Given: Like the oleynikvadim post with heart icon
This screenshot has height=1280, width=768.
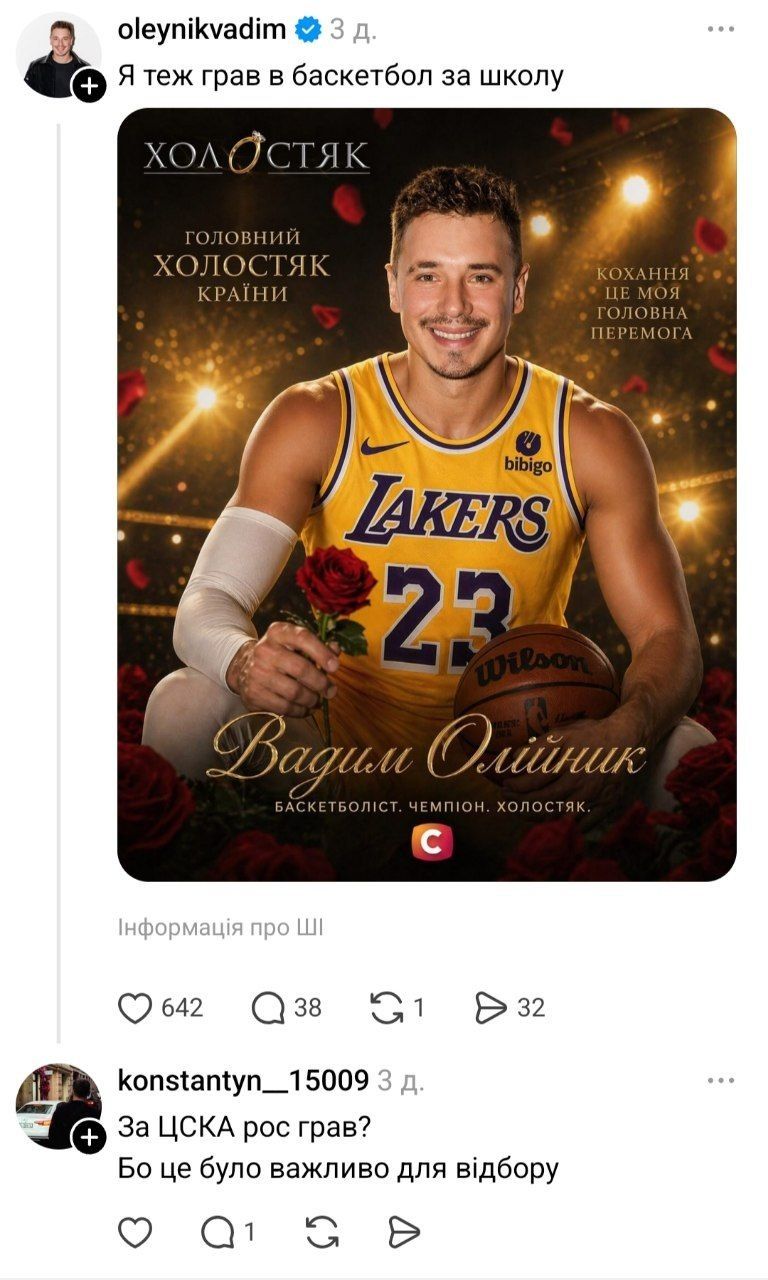Looking at the screenshot, I should (135, 1008).
